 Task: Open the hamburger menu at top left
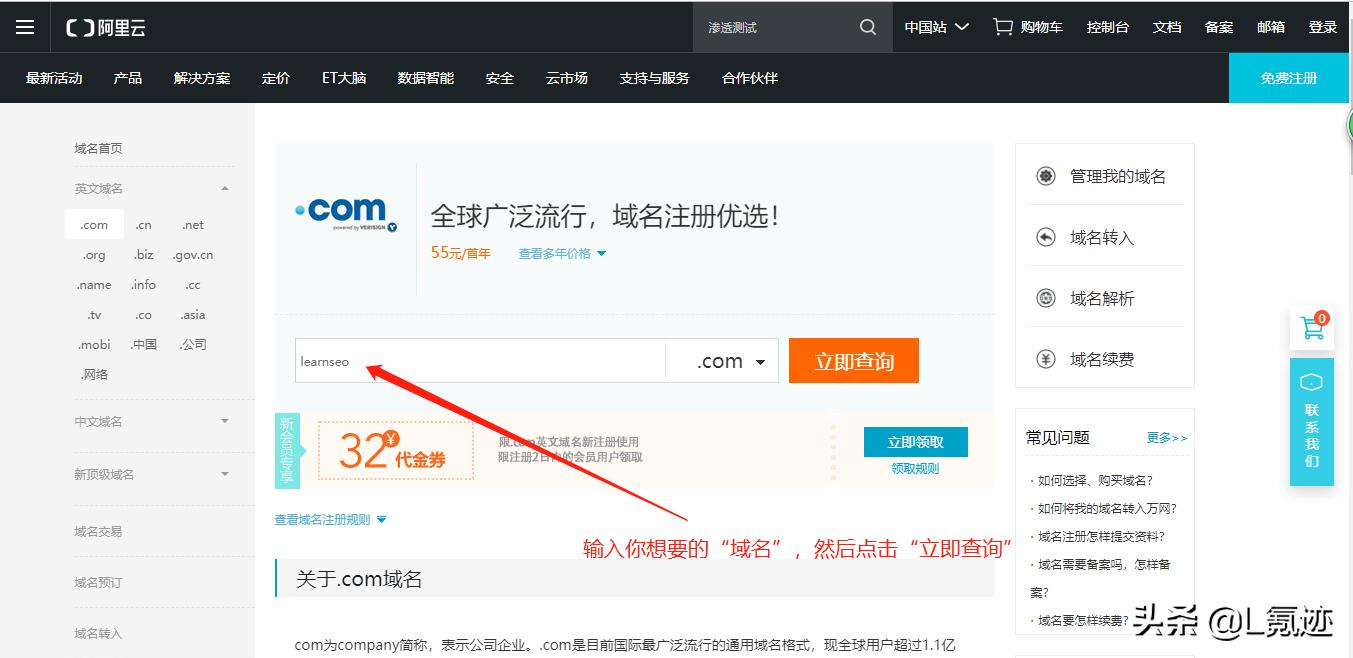tap(25, 27)
